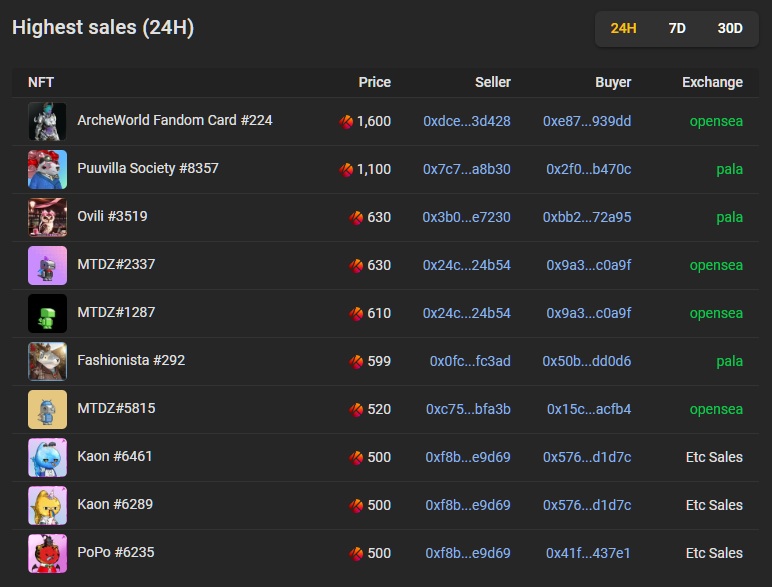Click the Buyer column header
Screen dimensions: 772x587
pyautogui.click(x=613, y=82)
